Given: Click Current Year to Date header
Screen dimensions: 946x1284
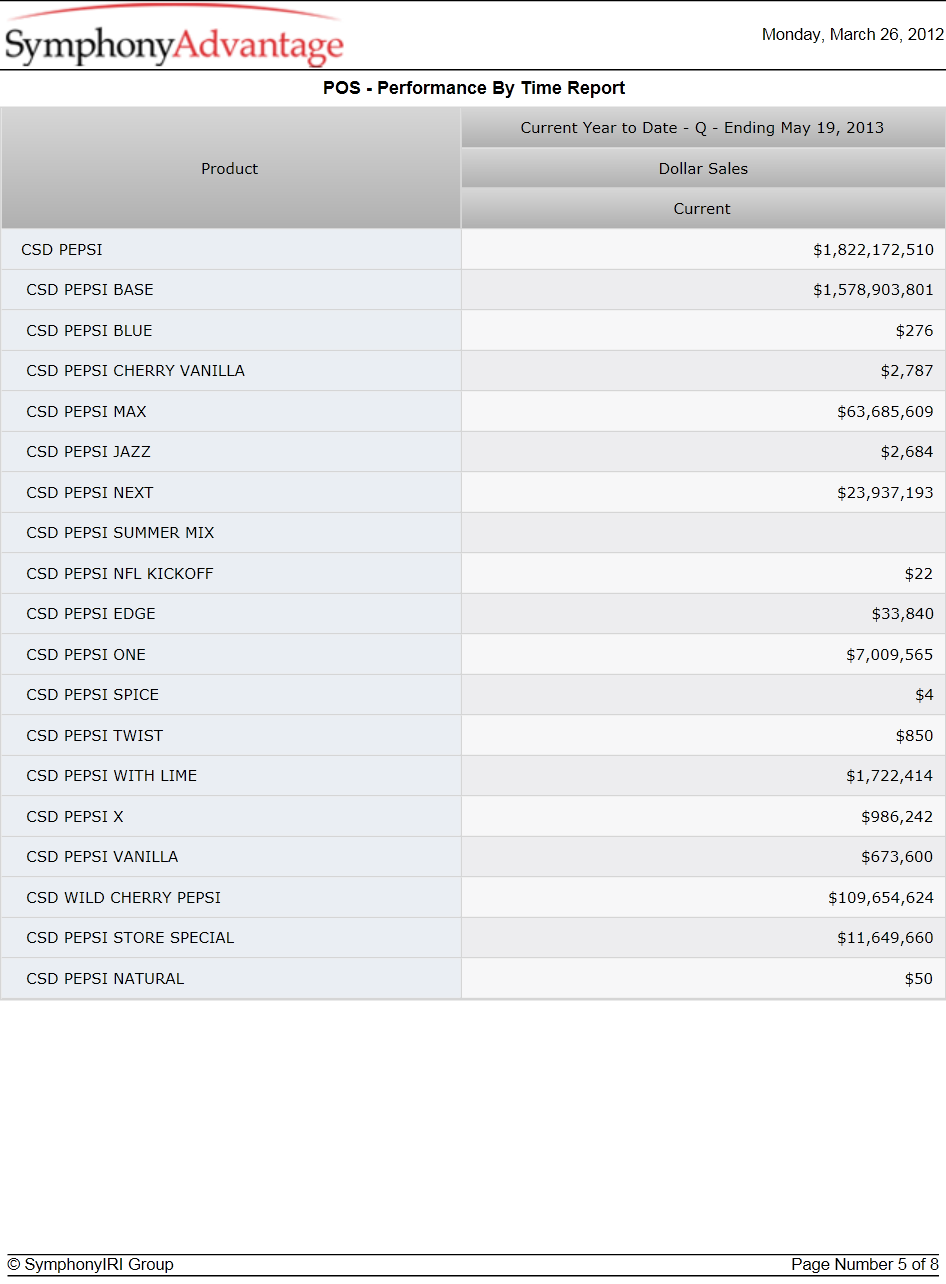Looking at the screenshot, I should [x=703, y=128].
